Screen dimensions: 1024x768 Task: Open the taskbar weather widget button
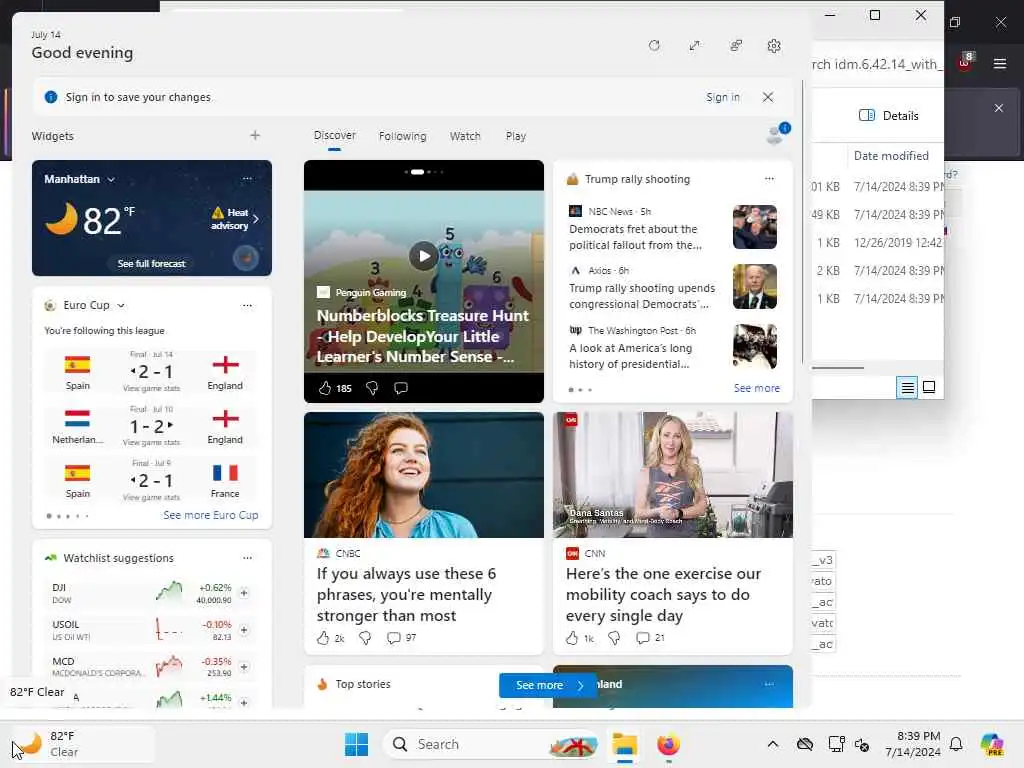[82, 744]
